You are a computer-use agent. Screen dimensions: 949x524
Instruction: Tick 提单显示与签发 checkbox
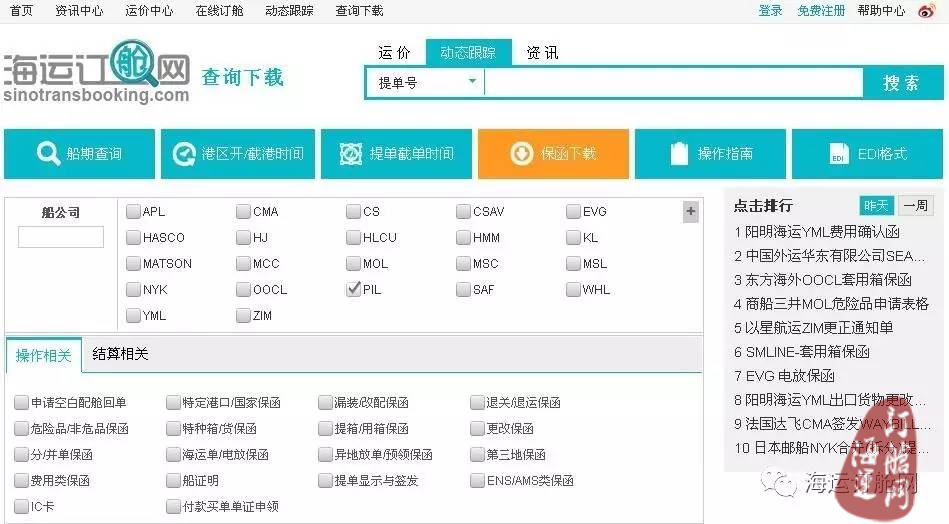[x=325, y=480]
